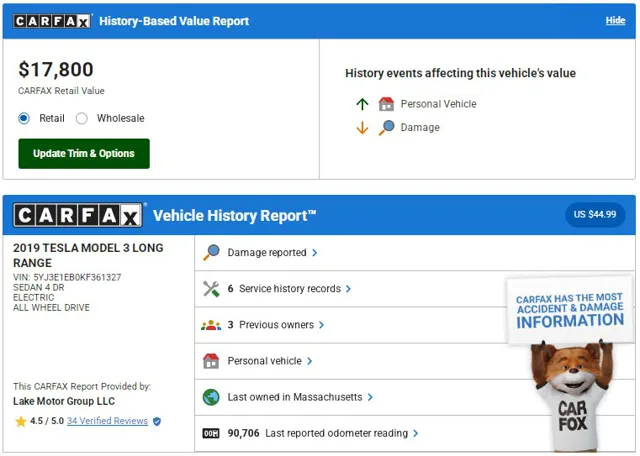
Task: Click the Massachusetts globe icon
Action: [211, 397]
